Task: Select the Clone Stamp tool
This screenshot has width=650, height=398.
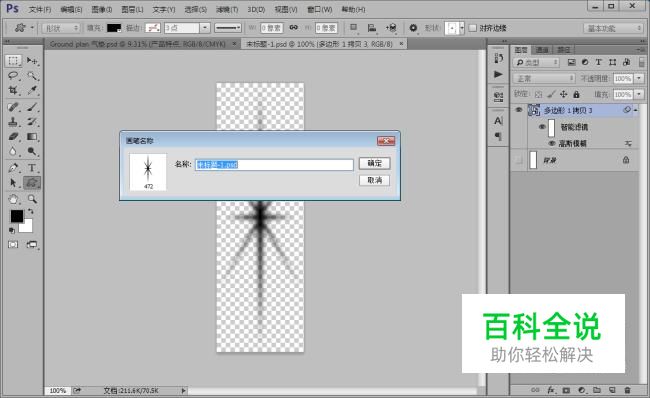Action: 13,122
